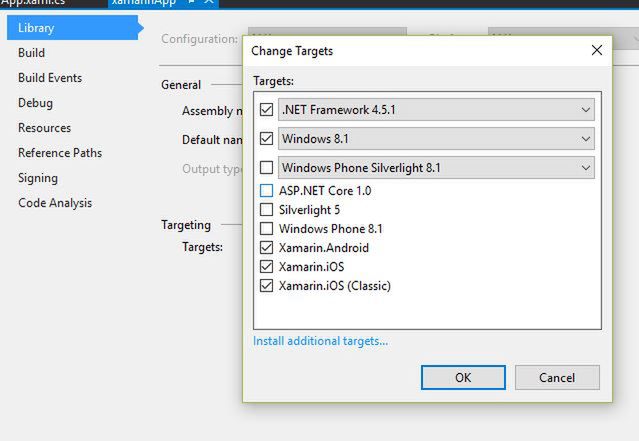639x441 pixels.
Task: Enable Windows Phone Silverlight 8.1 checkbox
Action: point(267,167)
